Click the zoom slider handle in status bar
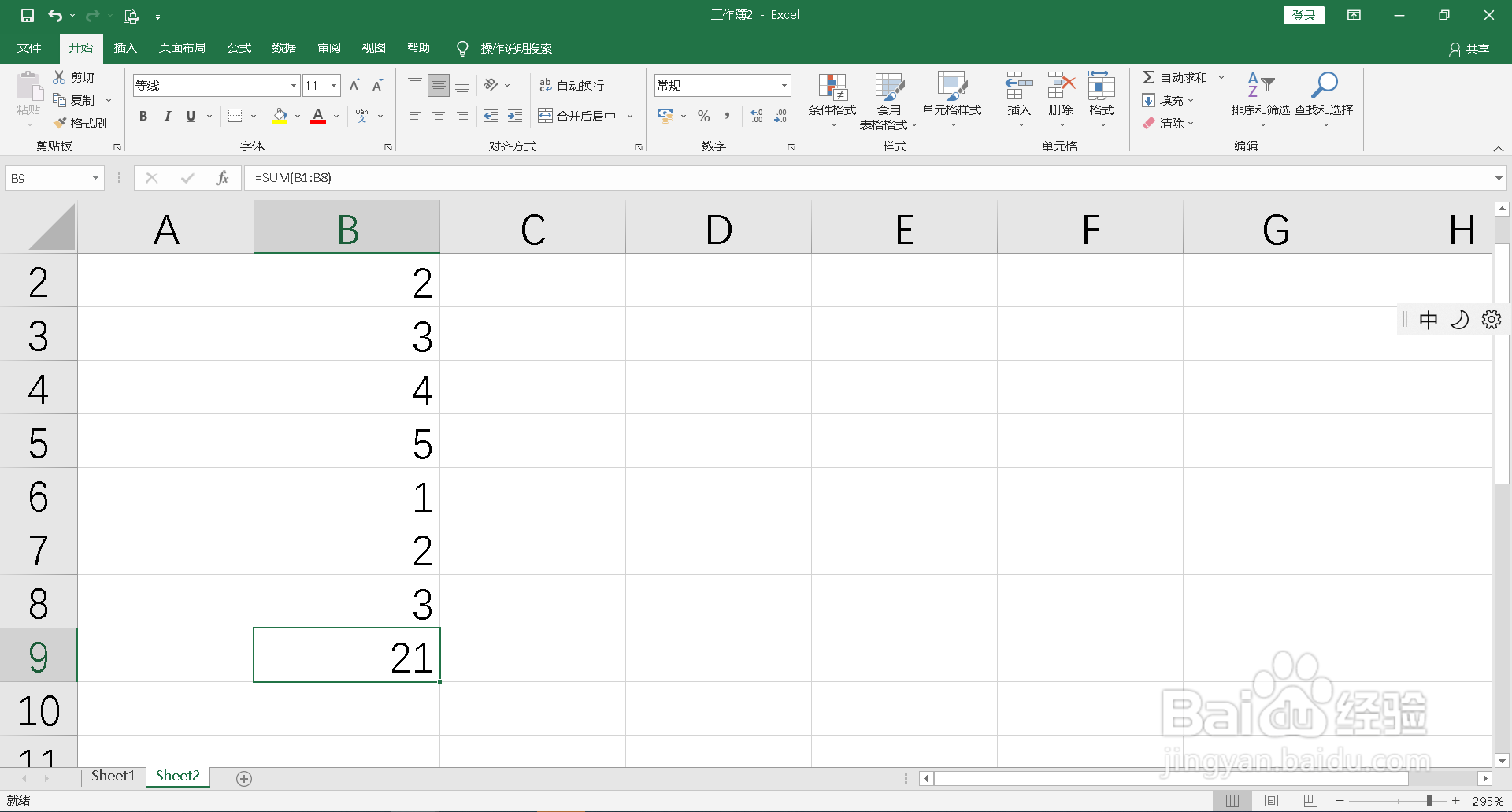Screen dimensions: 1512x812 [x=1429, y=801]
